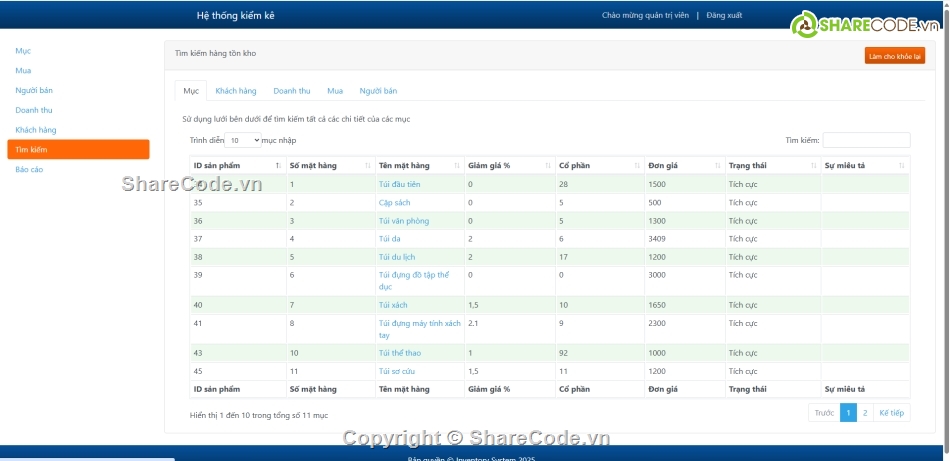Image resolution: width=950 pixels, height=461 pixels.
Task: Go to page 2 of results
Action: 865,413
